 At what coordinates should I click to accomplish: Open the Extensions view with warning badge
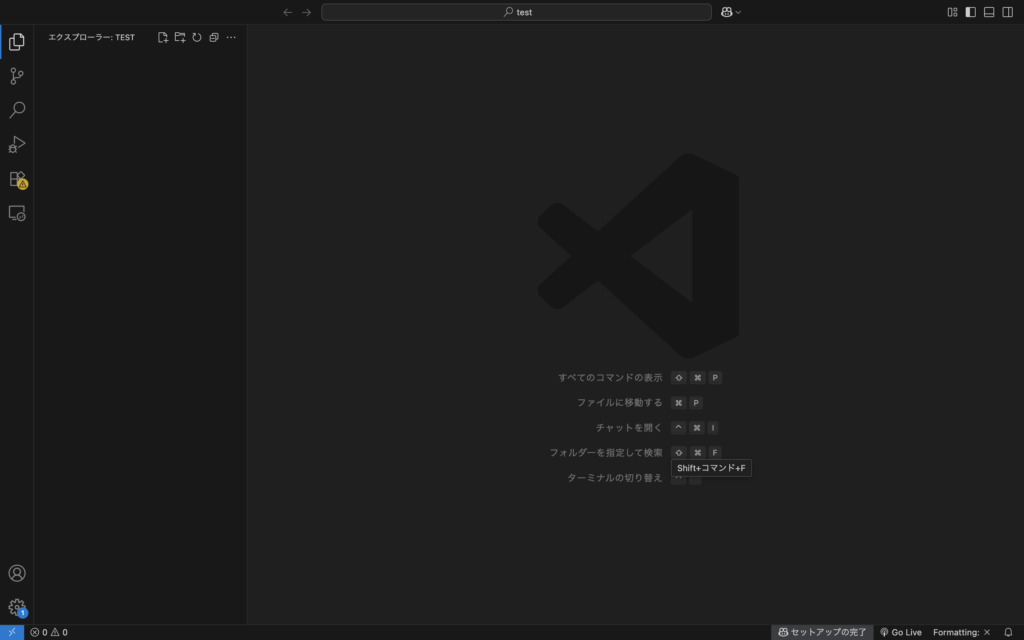(17, 179)
